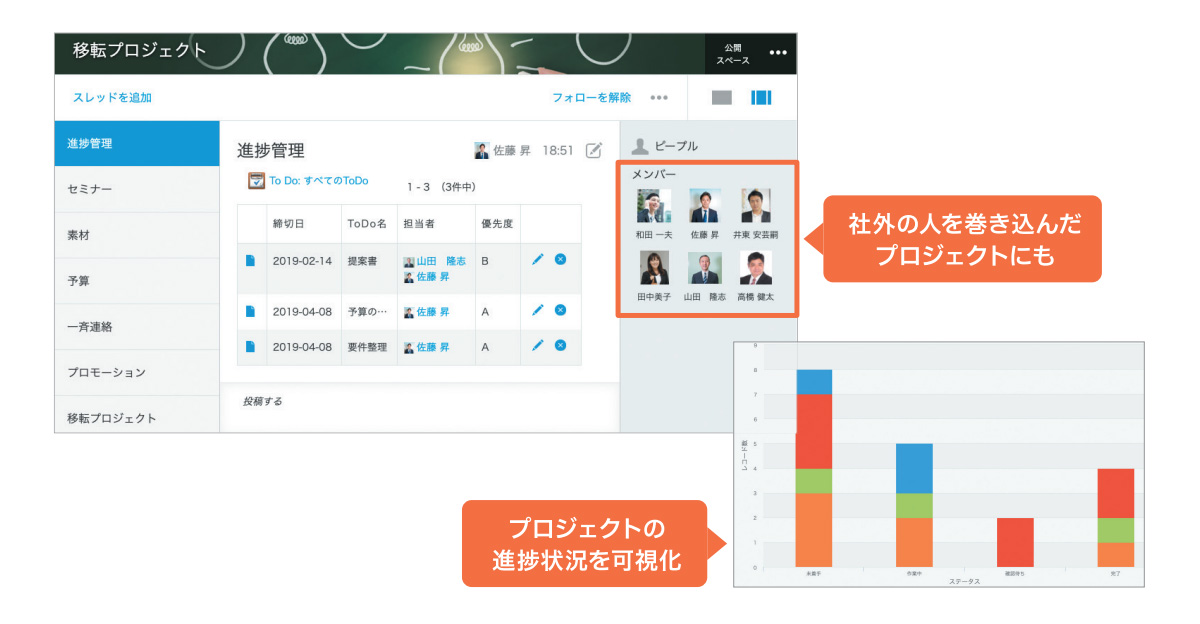The width and height of the screenshot is (1200, 624).
Task: Delete the 要件整理 ToDo via its blue X icon
Action: (561, 347)
